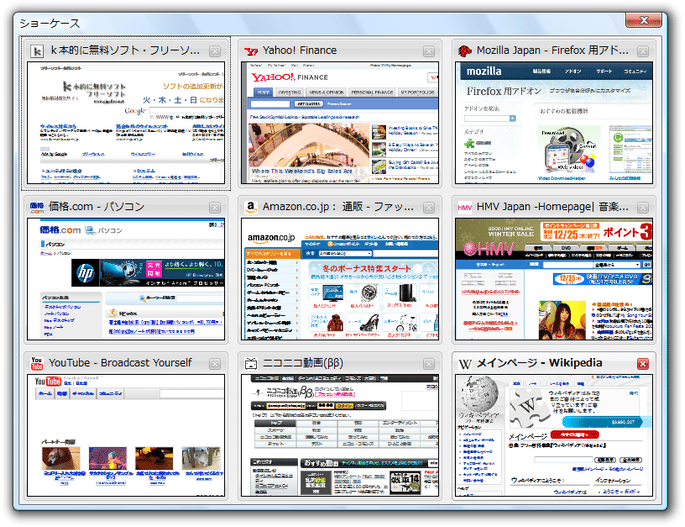Open the YouTube page preview
This screenshot has width=685, height=527.
126,435
